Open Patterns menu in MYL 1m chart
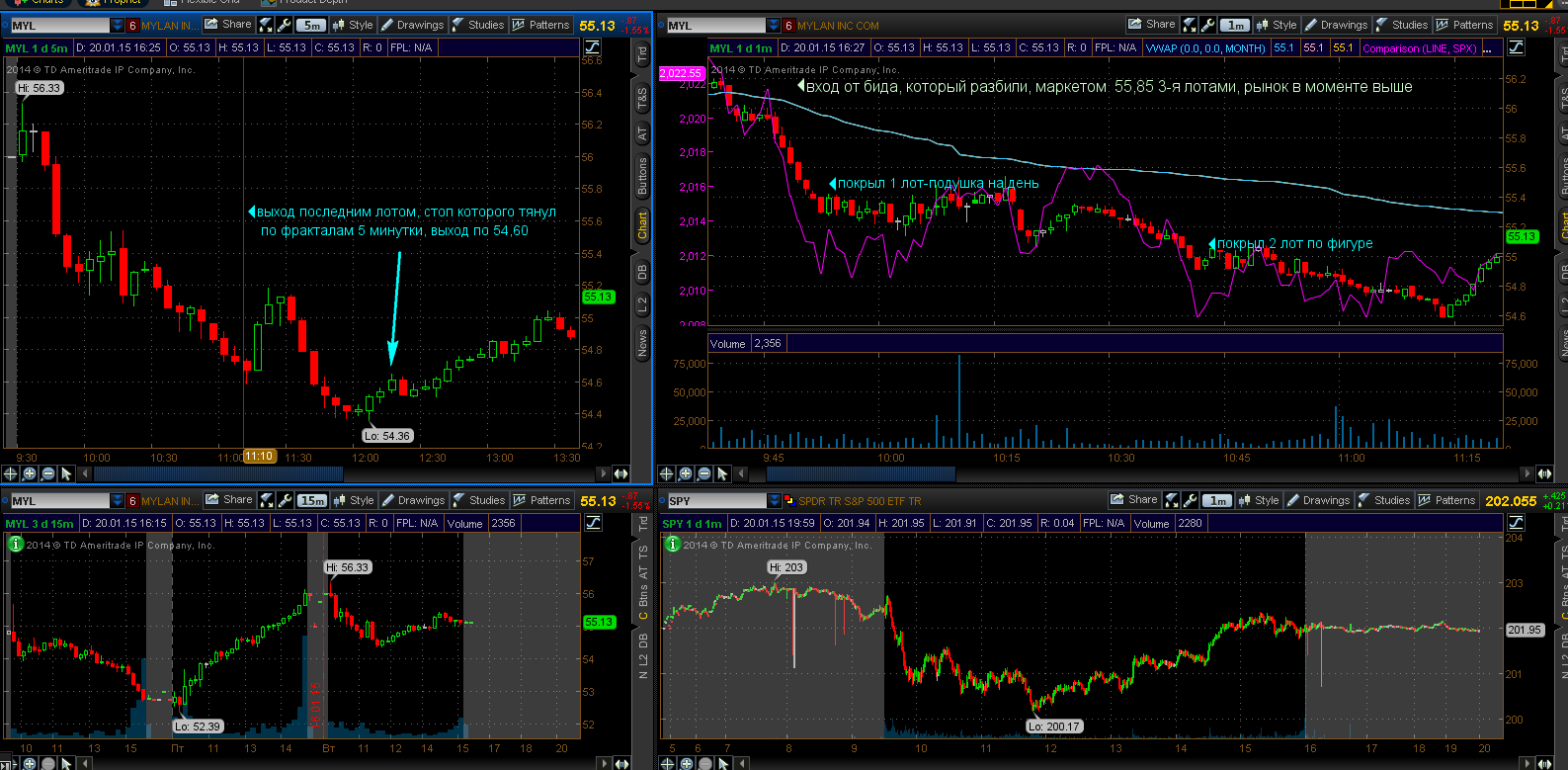Viewport: 1568px width, 770px height. tap(1464, 25)
